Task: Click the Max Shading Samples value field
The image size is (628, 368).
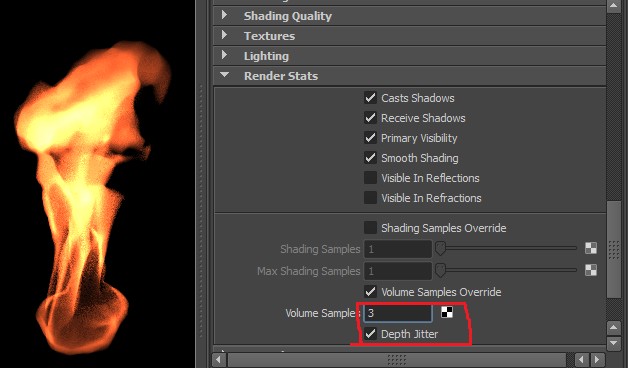Action: tap(398, 271)
